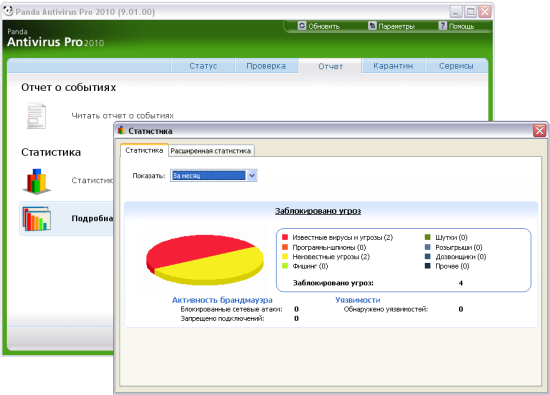Click red swatch for Известные вирусы и угрозы
This screenshot has width=550, height=395.
(285, 237)
